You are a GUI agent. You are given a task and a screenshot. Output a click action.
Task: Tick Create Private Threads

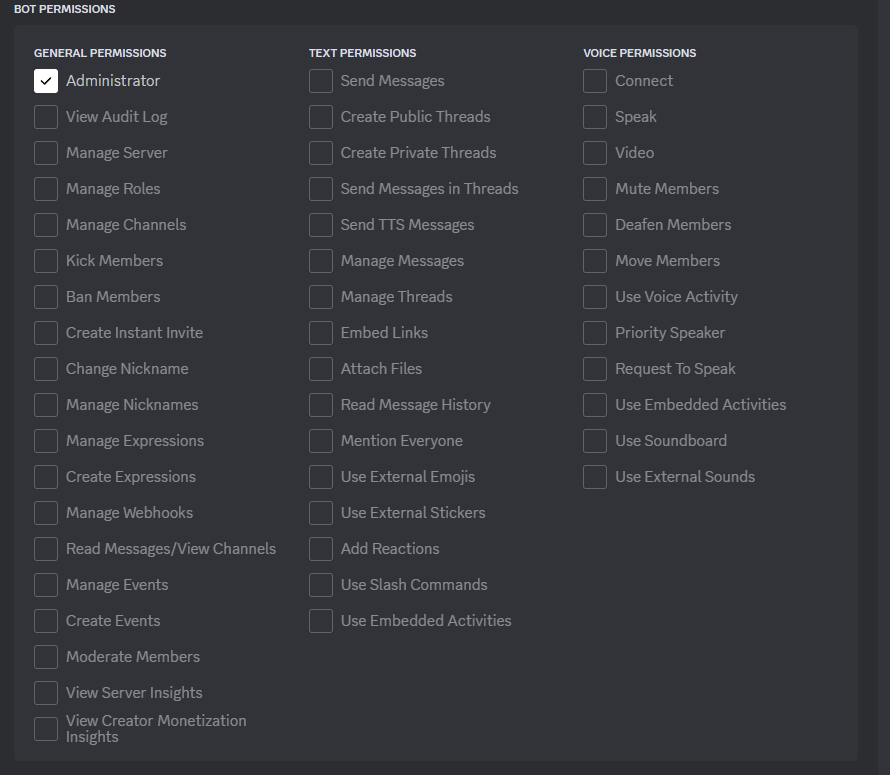(x=321, y=153)
